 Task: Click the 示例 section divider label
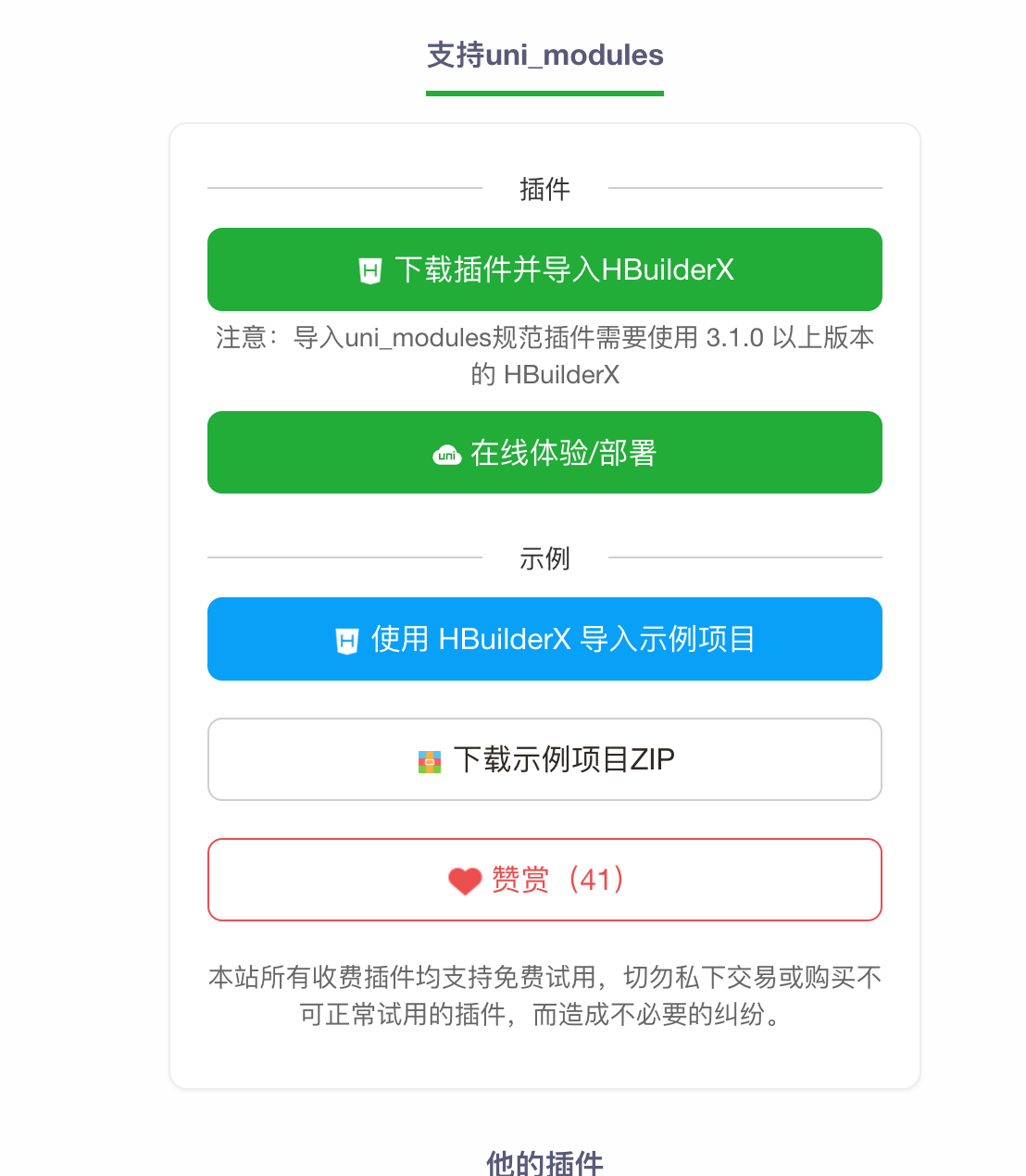tap(544, 558)
